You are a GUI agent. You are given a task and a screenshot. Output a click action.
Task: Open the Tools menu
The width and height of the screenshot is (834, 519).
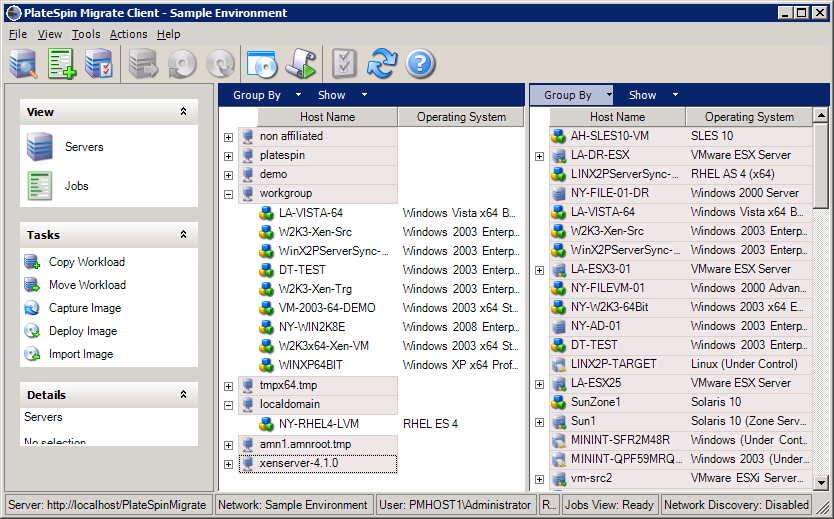pyautogui.click(x=86, y=34)
